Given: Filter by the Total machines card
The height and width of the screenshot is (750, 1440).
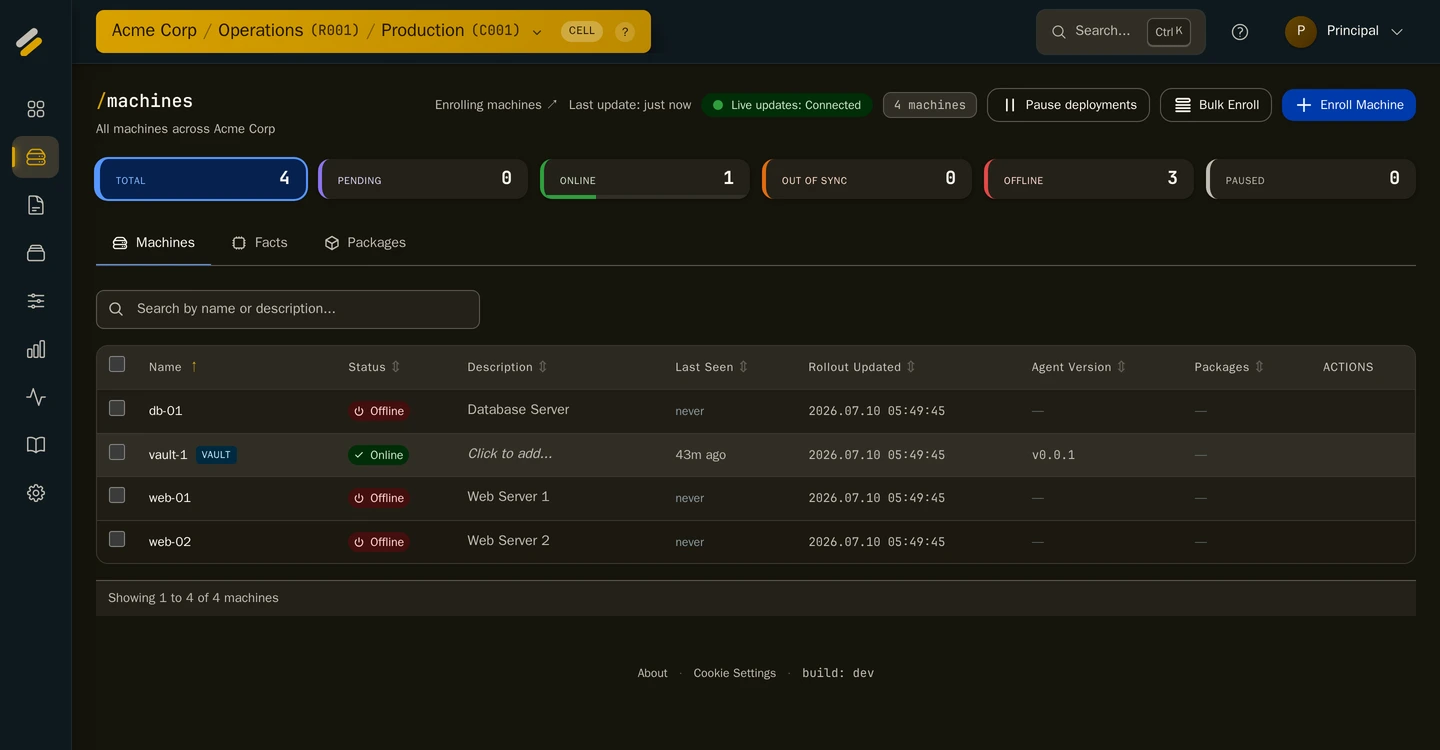Looking at the screenshot, I should [x=201, y=179].
